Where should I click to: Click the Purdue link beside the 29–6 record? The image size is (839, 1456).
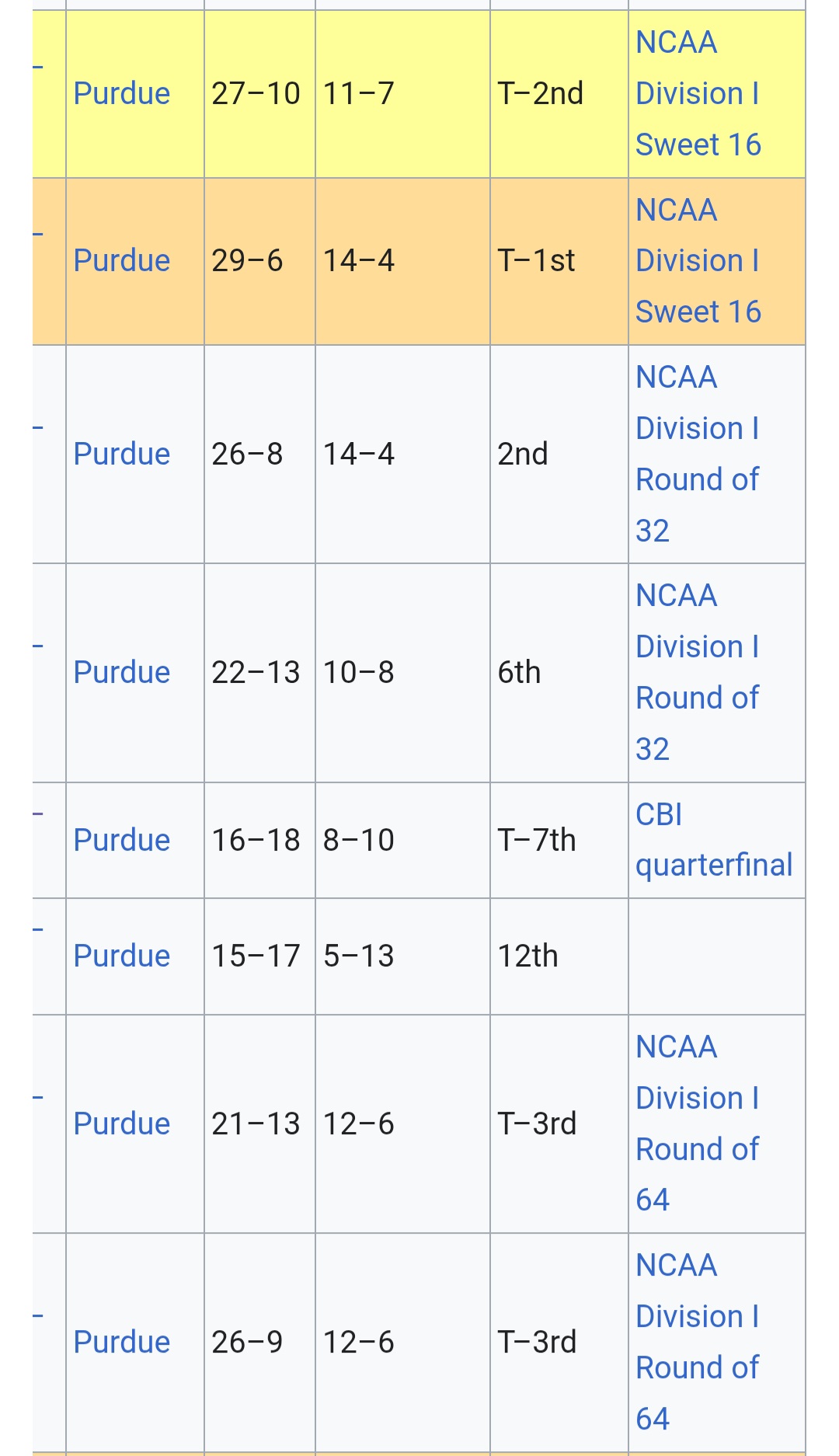point(122,261)
